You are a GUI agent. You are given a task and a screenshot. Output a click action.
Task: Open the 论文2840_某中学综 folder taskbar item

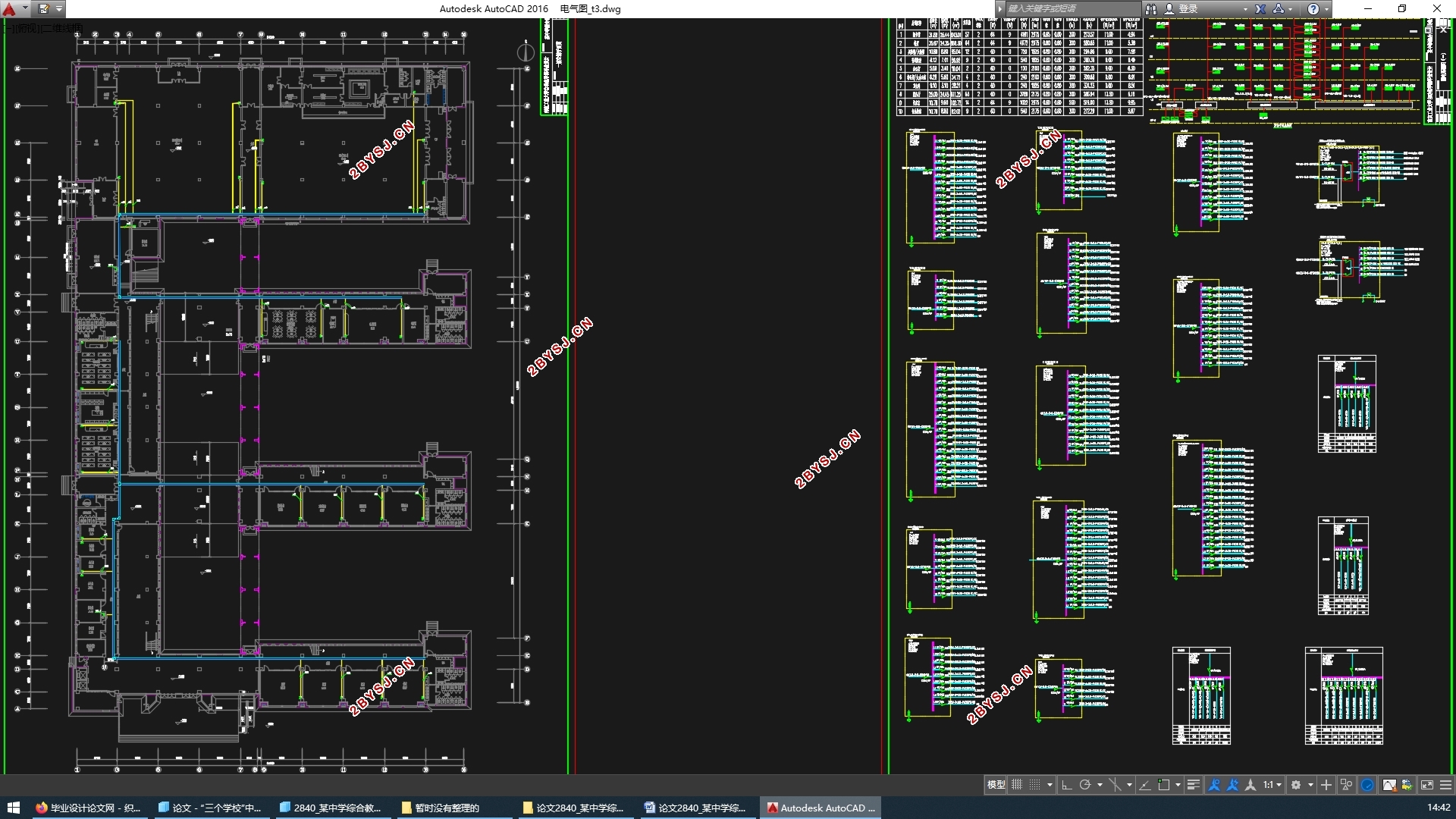(x=576, y=808)
